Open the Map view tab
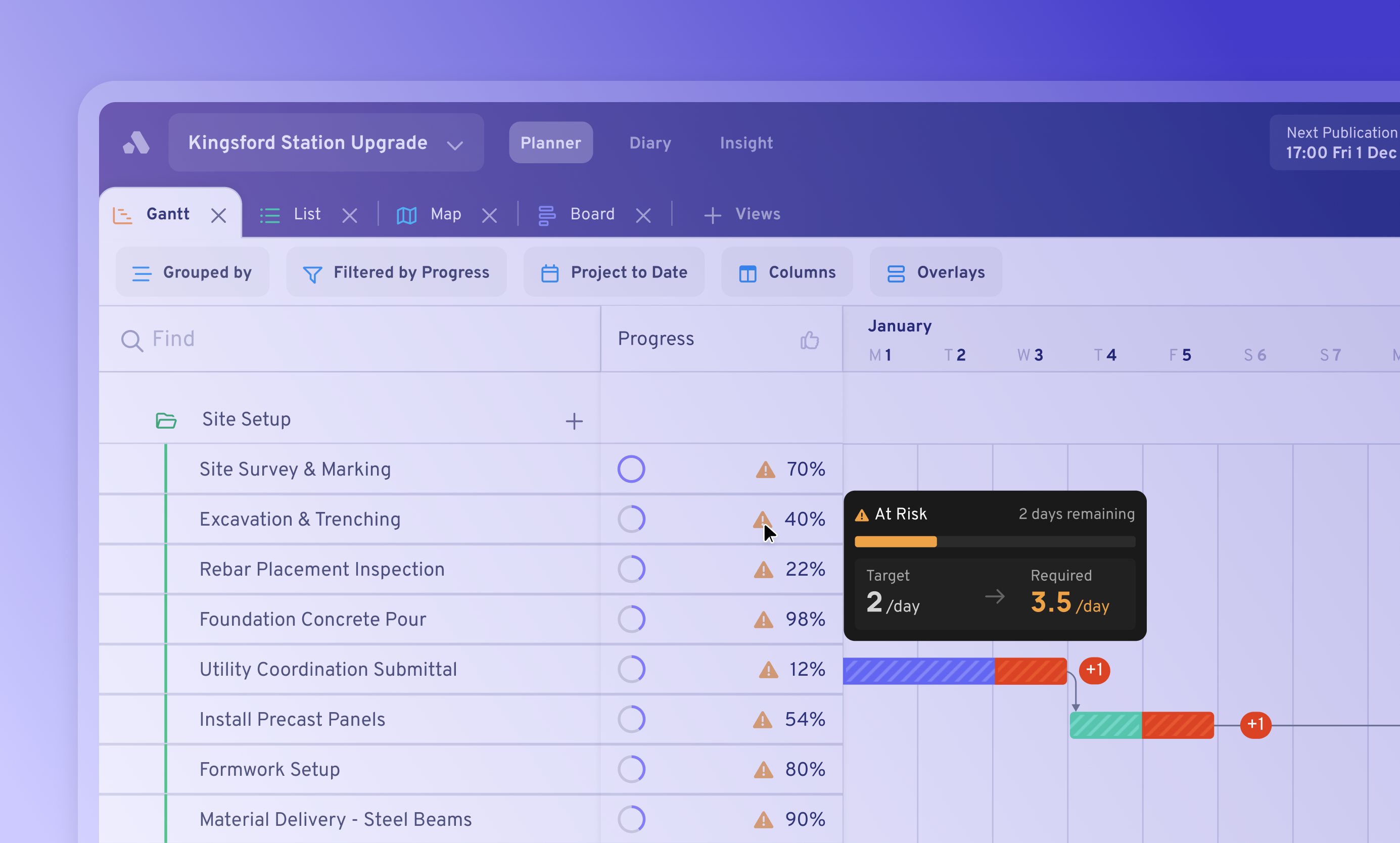The width and height of the screenshot is (1400, 843). [429, 214]
